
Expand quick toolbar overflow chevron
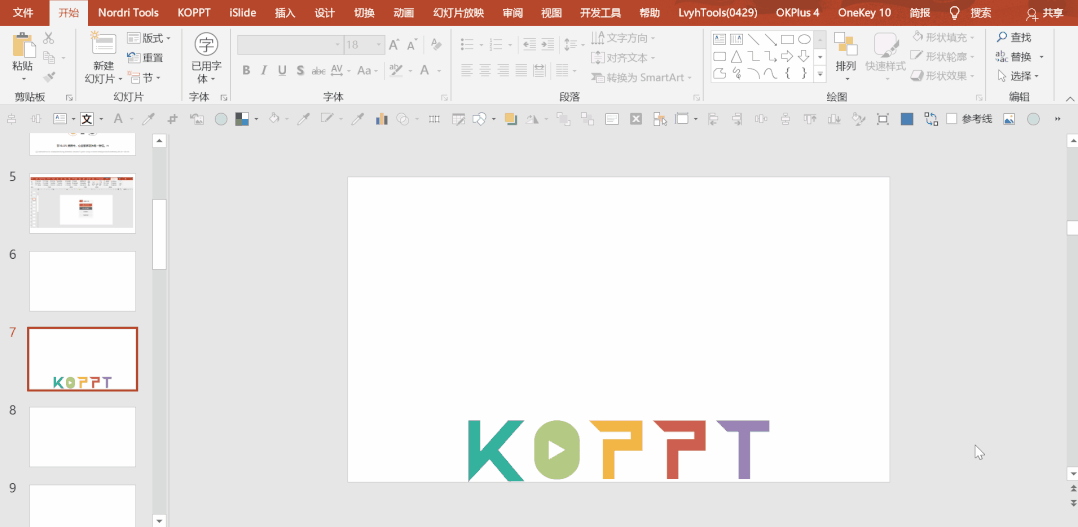point(1057,119)
